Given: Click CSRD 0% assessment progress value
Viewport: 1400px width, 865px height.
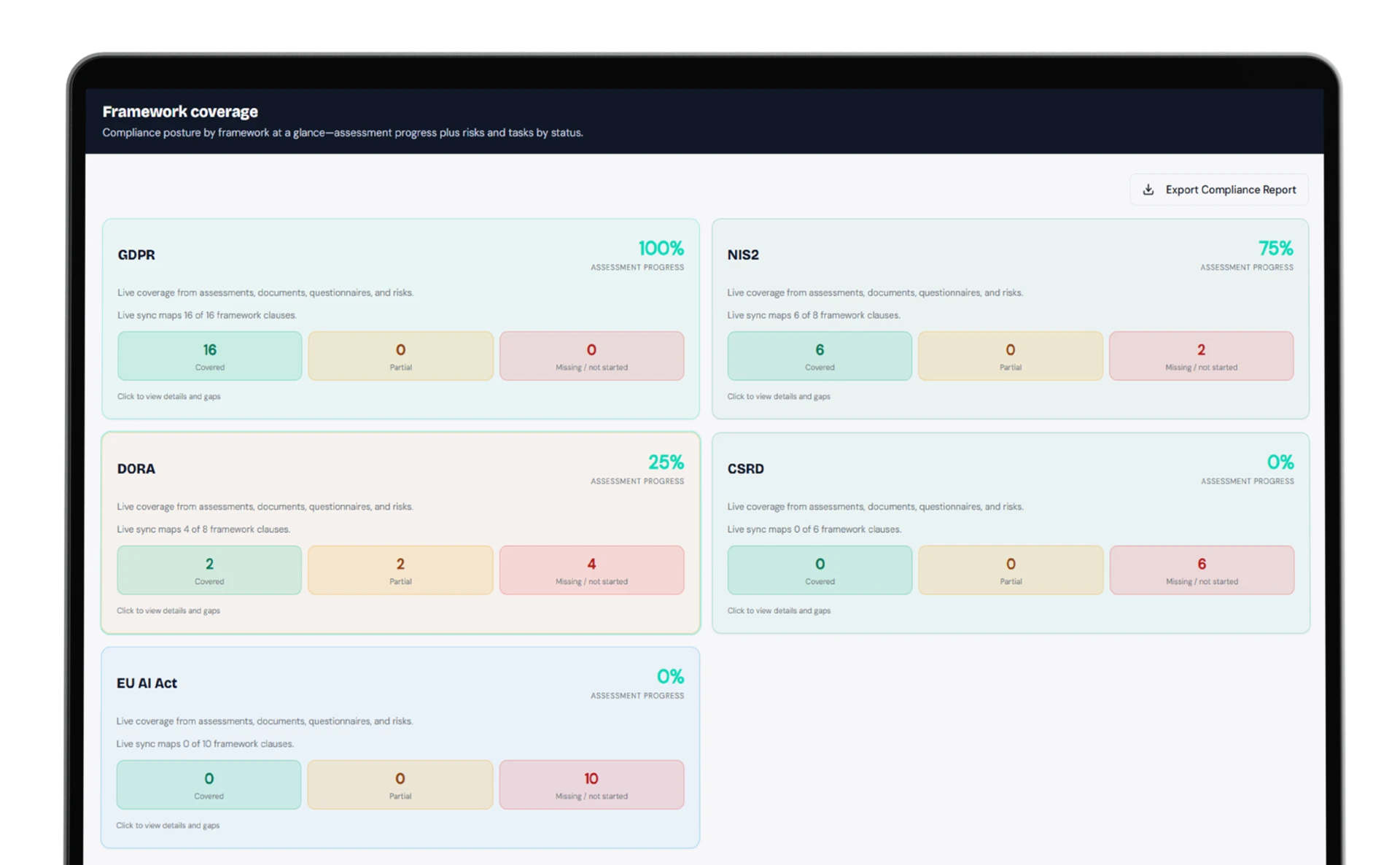Looking at the screenshot, I should click(1280, 462).
